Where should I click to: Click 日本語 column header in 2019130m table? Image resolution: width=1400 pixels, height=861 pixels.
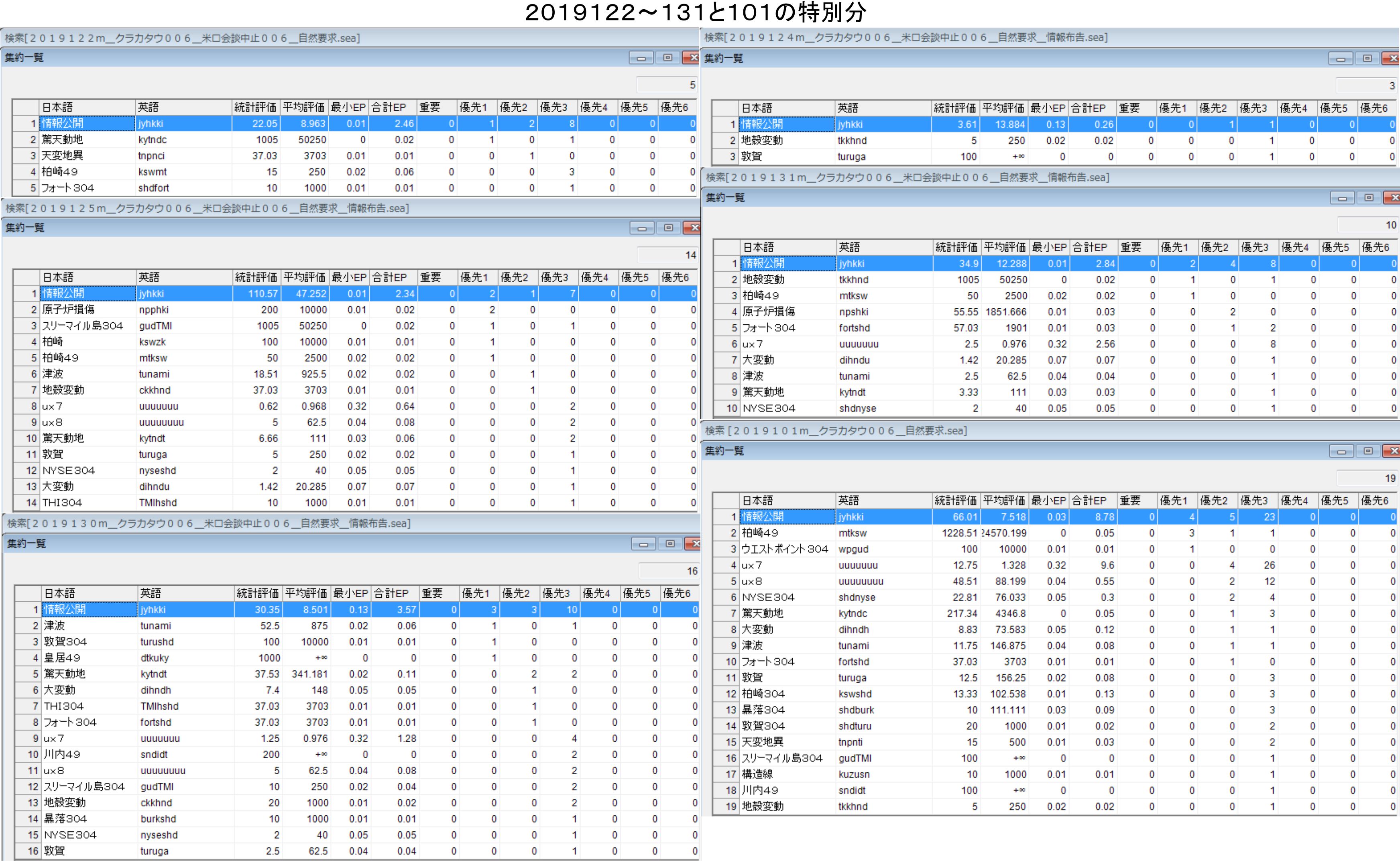coord(89,593)
